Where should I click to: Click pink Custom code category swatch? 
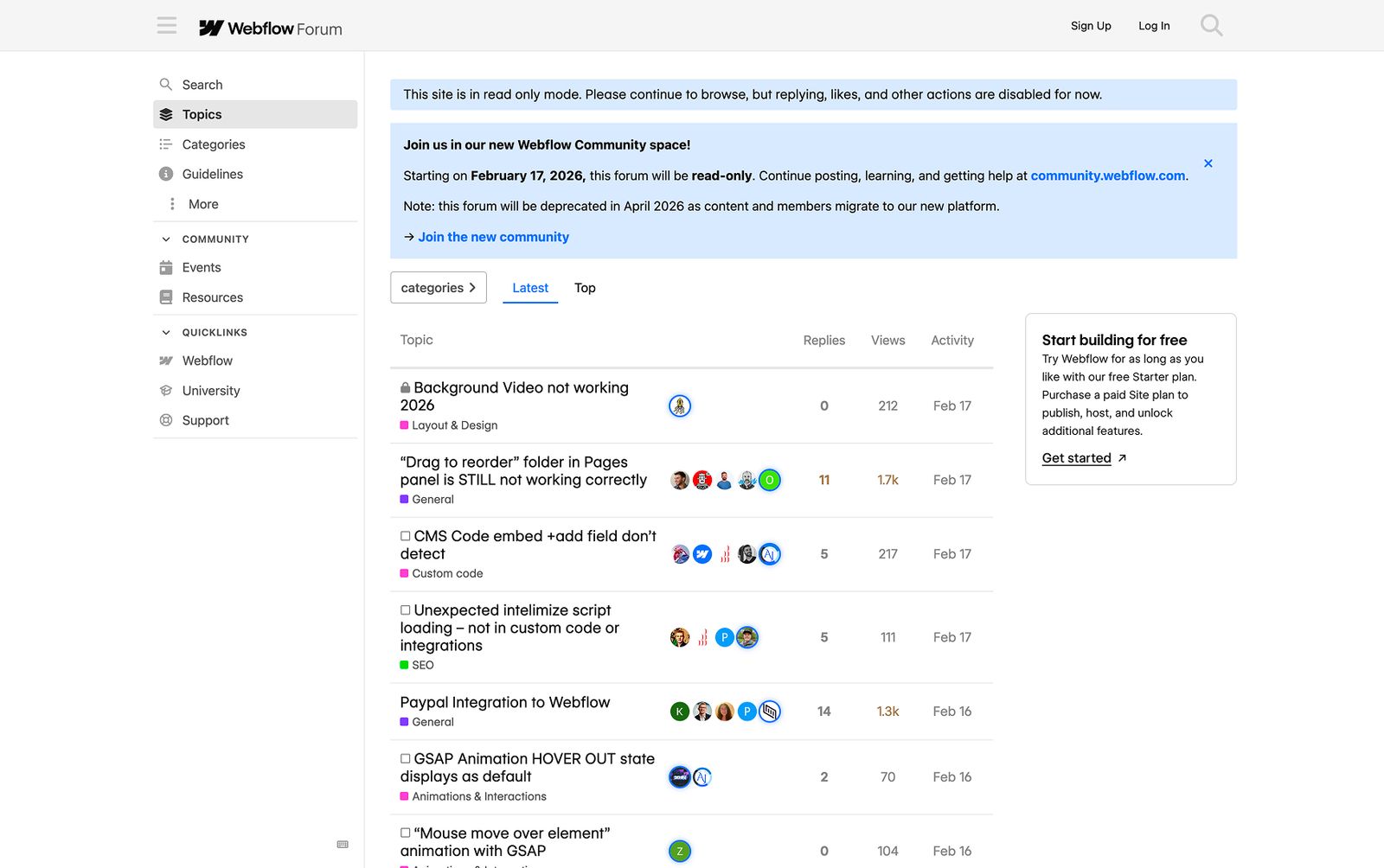click(404, 573)
